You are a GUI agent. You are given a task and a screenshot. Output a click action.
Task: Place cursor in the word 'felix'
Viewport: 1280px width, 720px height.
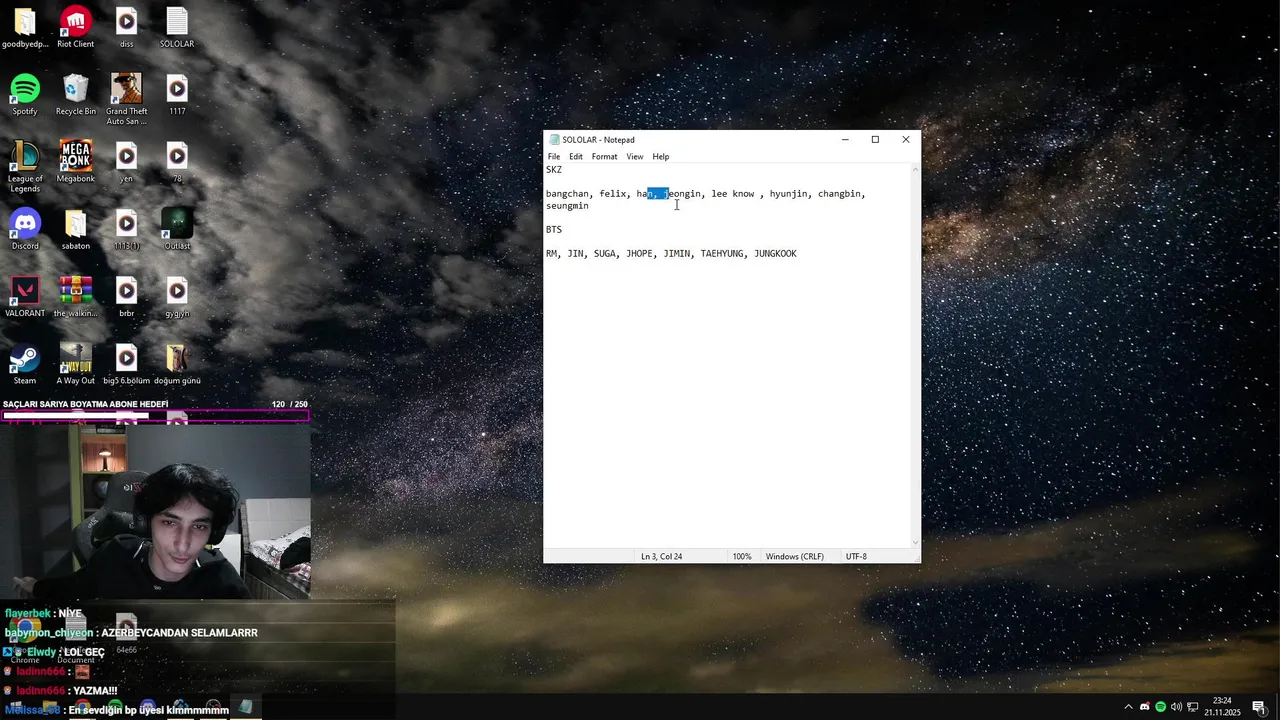point(613,194)
